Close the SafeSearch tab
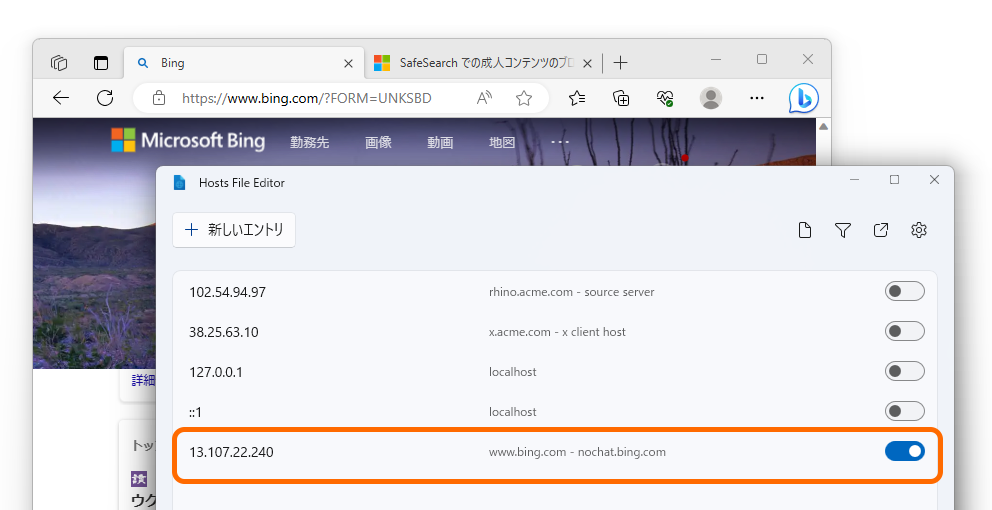The width and height of the screenshot is (992, 510). (587, 63)
